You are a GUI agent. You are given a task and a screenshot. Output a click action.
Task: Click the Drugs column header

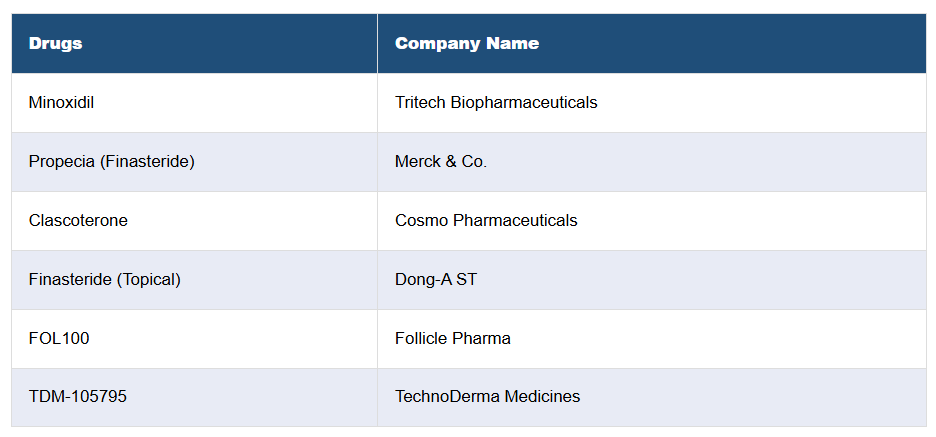[56, 44]
